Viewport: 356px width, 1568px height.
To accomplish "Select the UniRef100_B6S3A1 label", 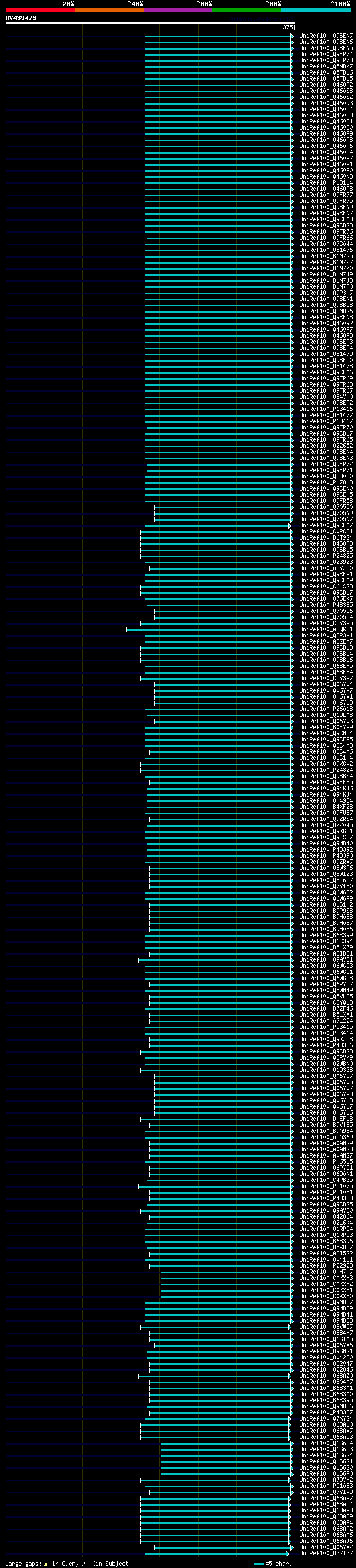I will [x=326, y=1388].
